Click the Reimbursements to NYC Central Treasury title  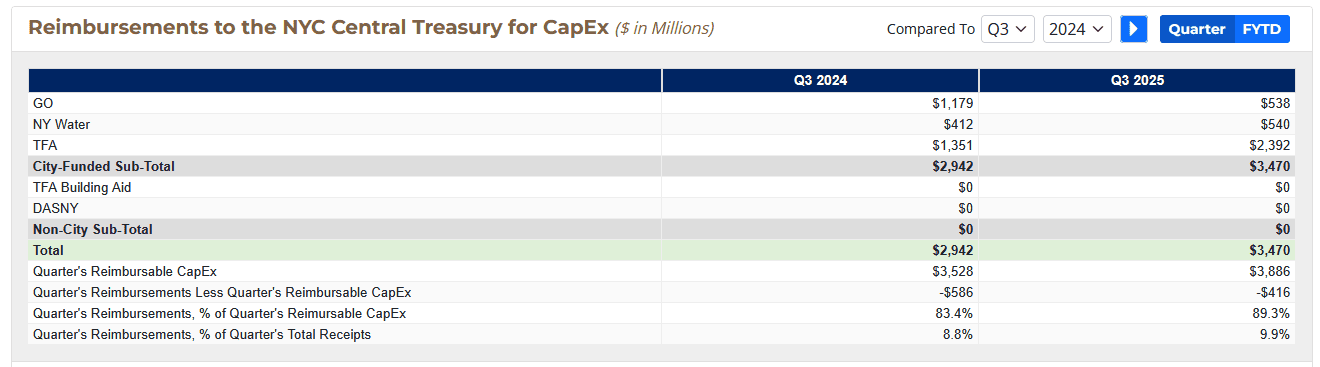coord(318,27)
